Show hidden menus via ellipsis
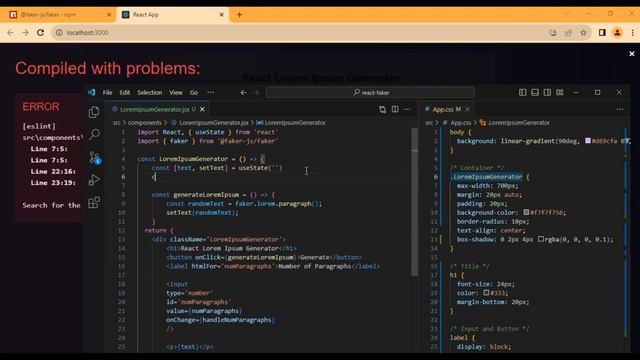Image resolution: width=640 pixels, height=360 pixels. (211, 93)
